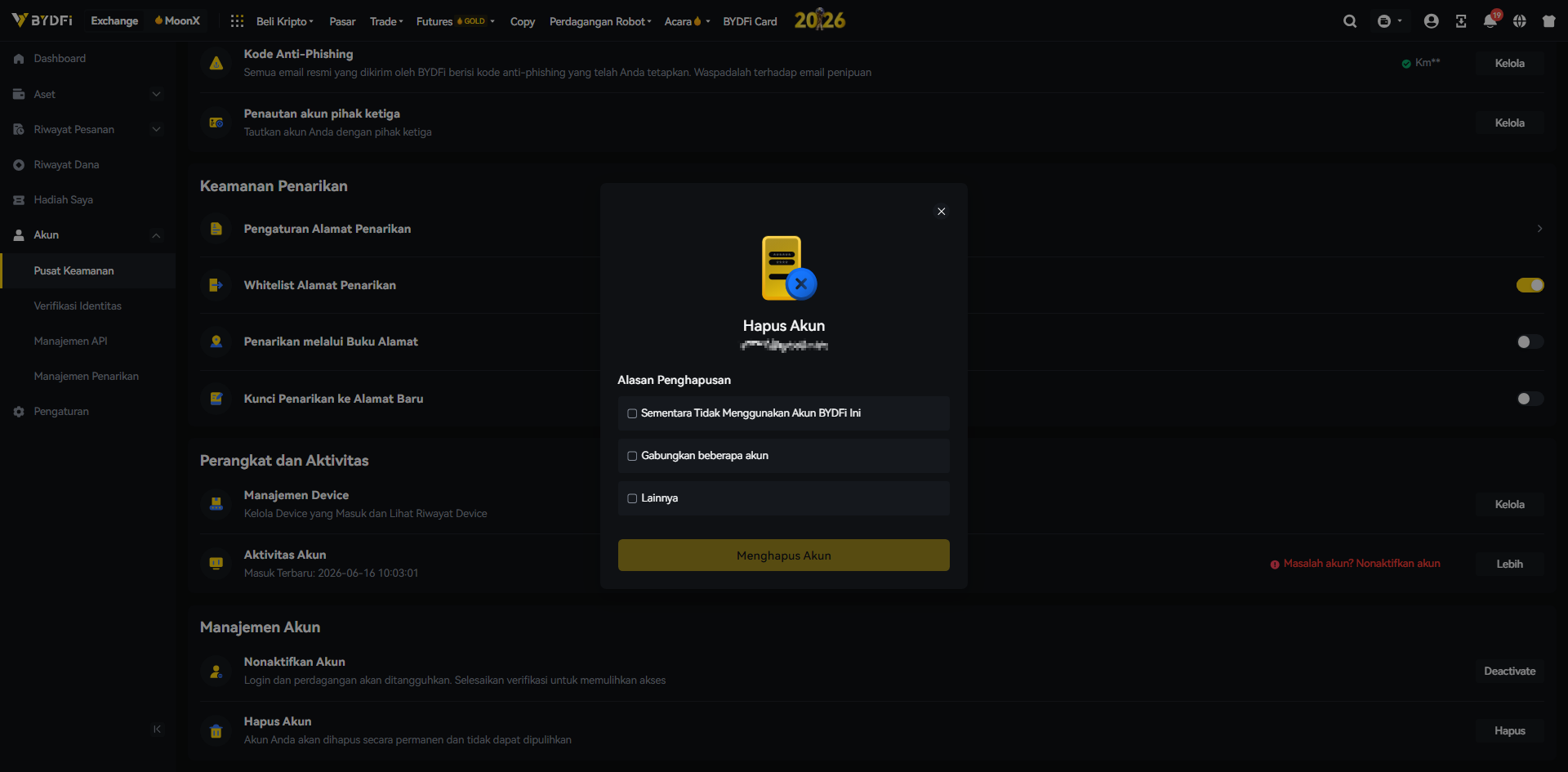
Task: Select the Exchange tab
Action: pos(114,20)
